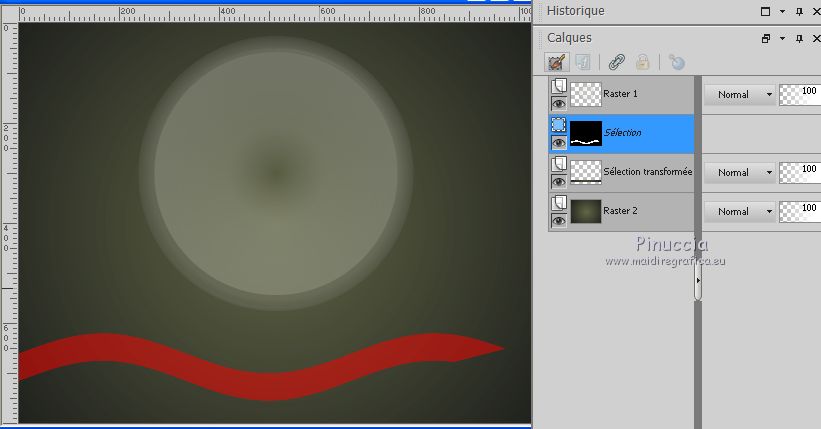Select the layer named Sélection
Viewport: 821px width, 429px height.
622,133
